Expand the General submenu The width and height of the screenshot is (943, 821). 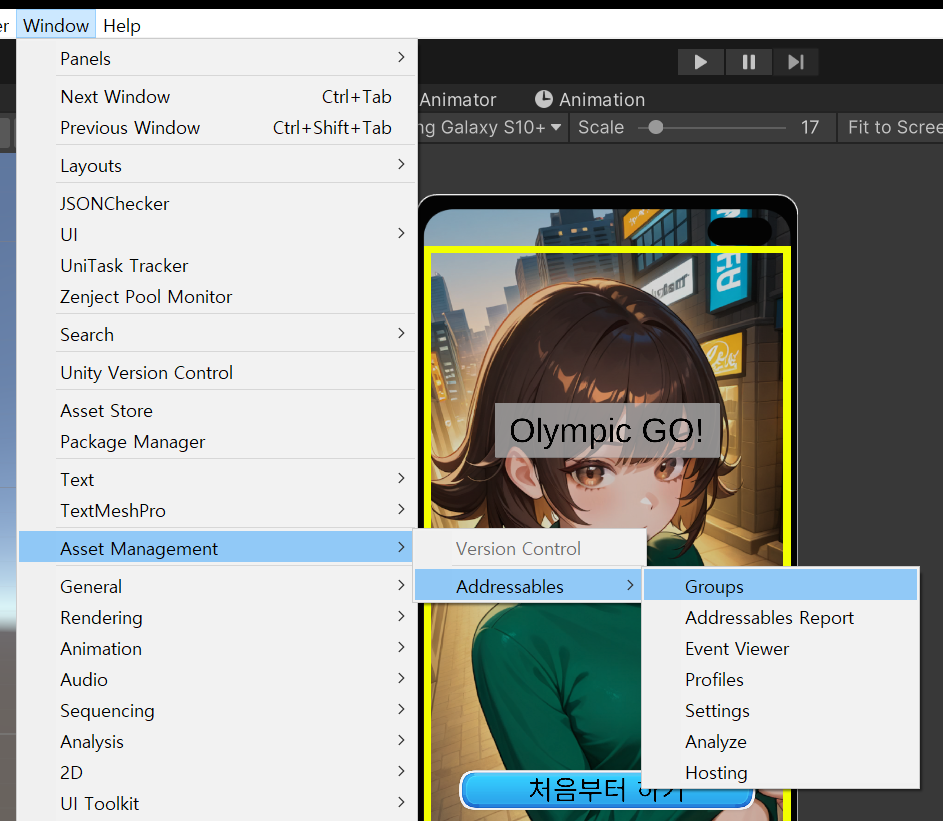pyautogui.click(x=218, y=586)
